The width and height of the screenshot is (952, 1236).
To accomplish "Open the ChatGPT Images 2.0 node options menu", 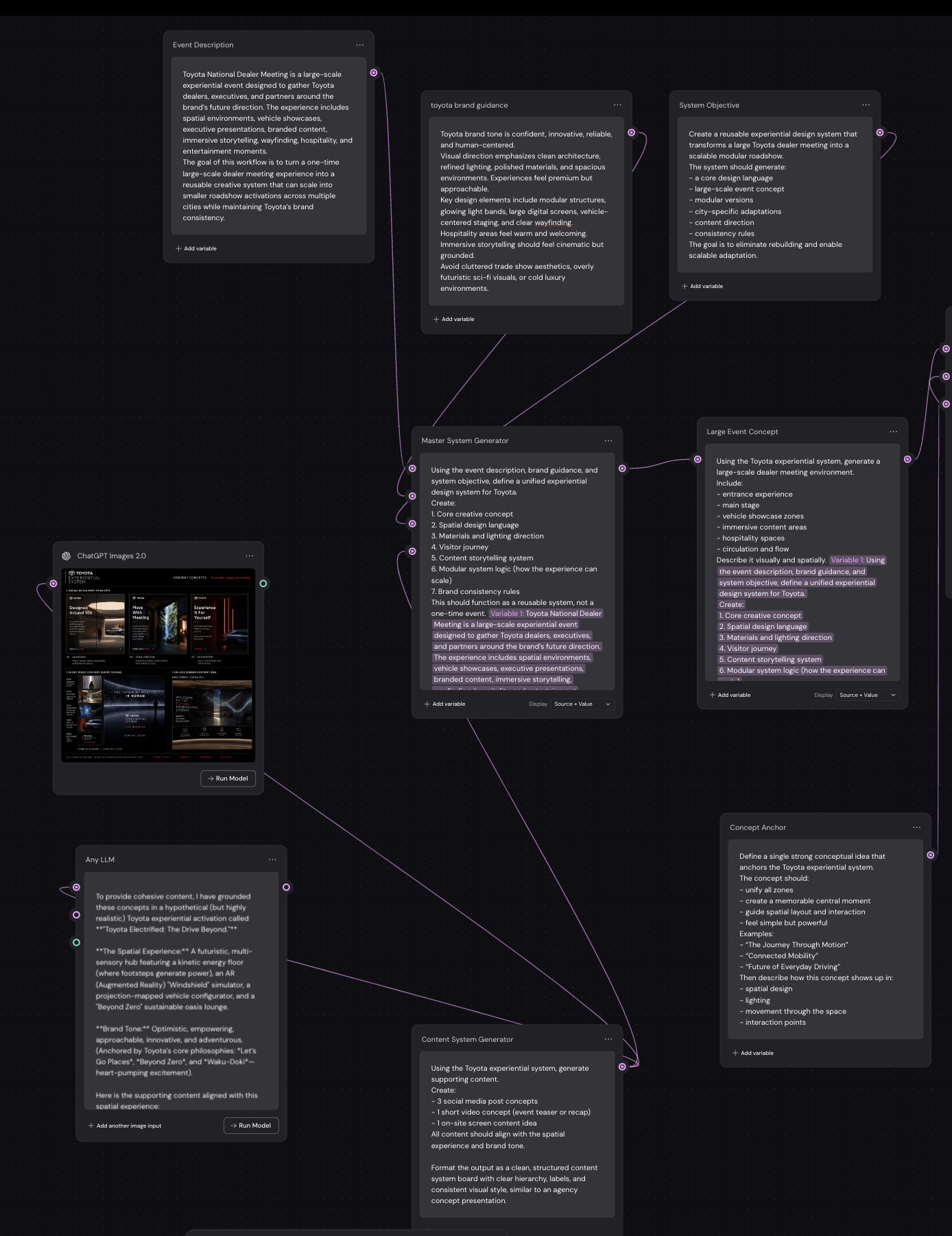I will click(x=250, y=556).
